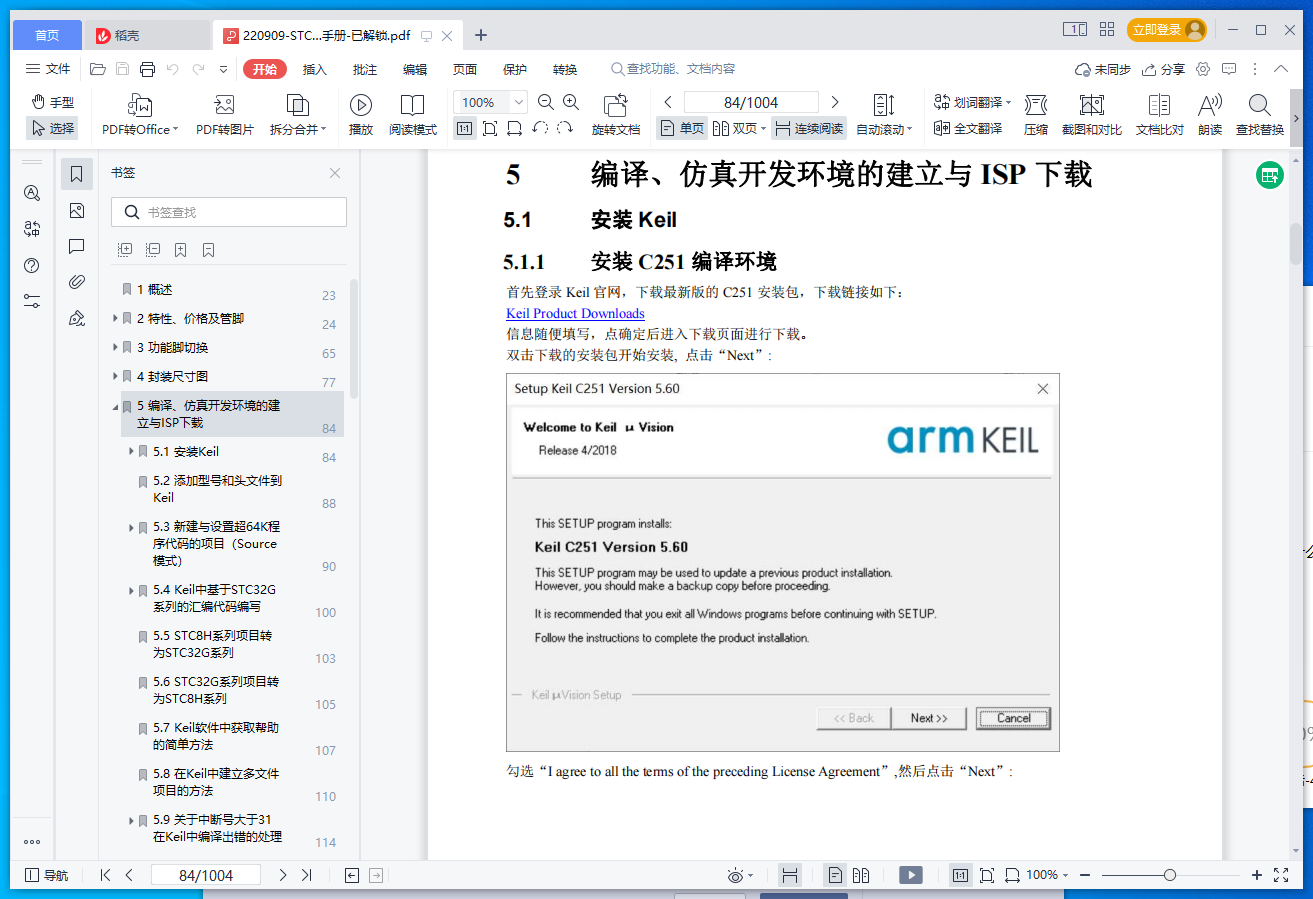
Task: Switch to 阅读模式 reading mode
Action: 413,115
